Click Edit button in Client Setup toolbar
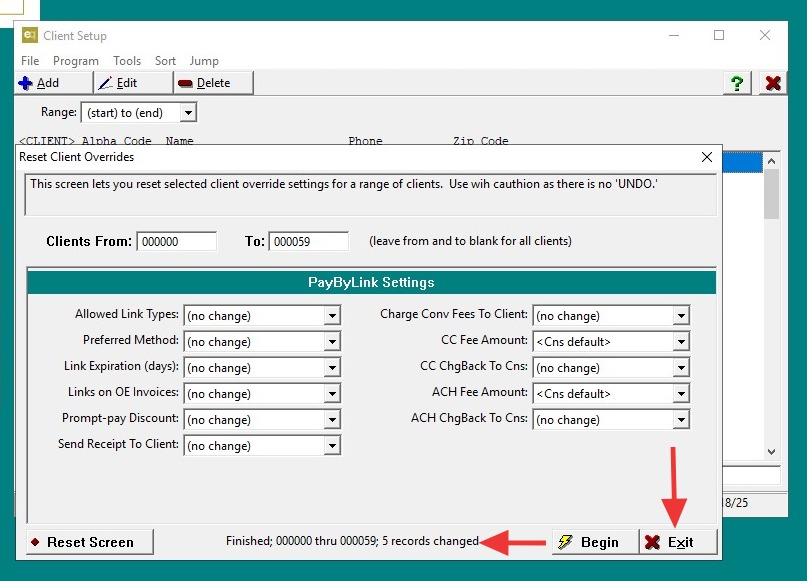This screenshot has width=807, height=581. [133, 83]
